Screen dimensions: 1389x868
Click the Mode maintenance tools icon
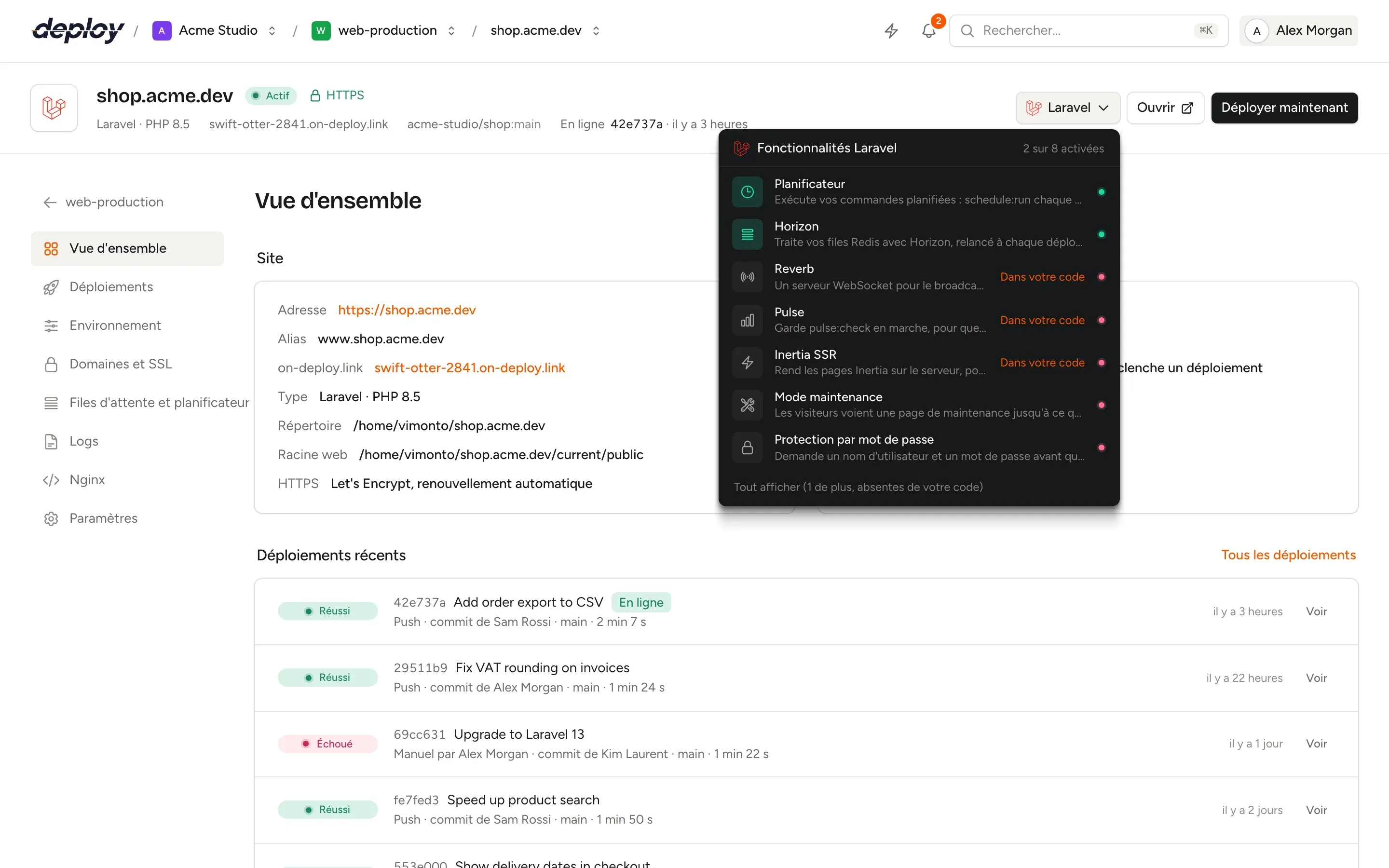point(747,405)
